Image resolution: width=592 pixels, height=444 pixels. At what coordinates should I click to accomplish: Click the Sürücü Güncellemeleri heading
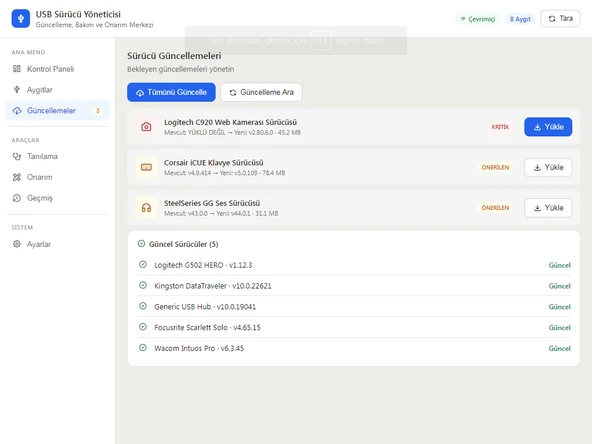[x=174, y=56]
